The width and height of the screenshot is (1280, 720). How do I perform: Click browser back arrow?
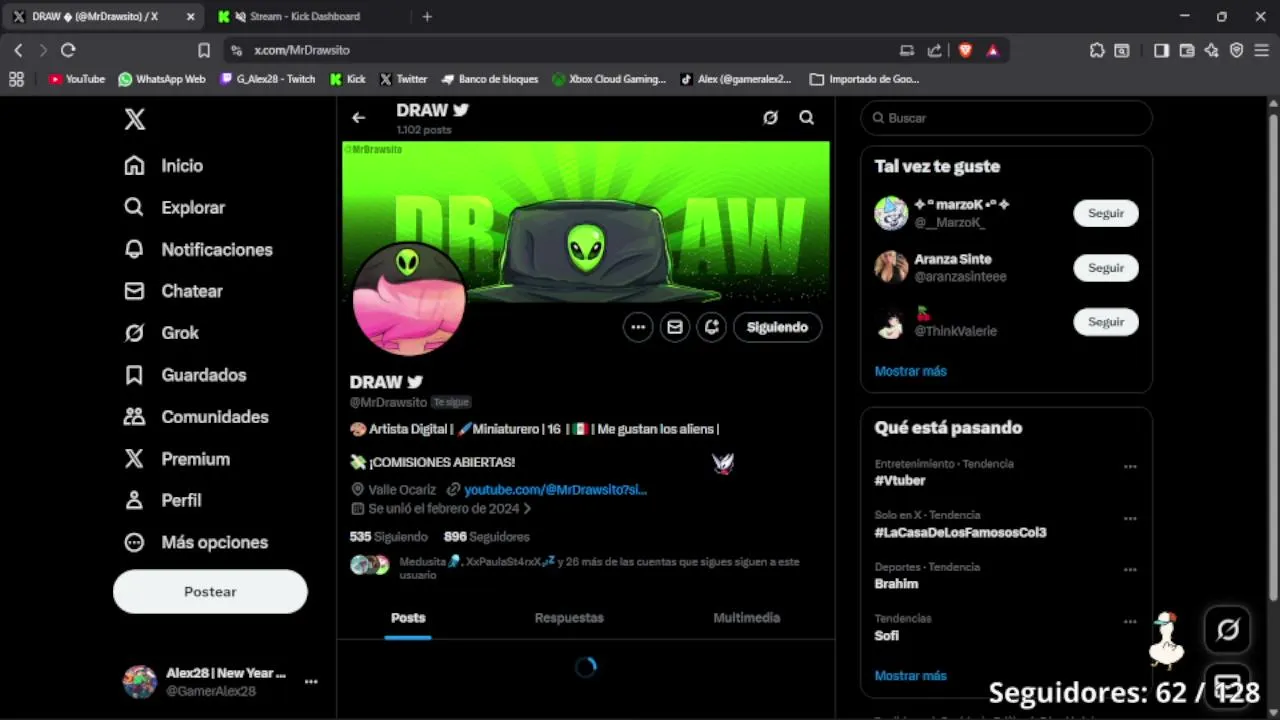click(x=18, y=50)
